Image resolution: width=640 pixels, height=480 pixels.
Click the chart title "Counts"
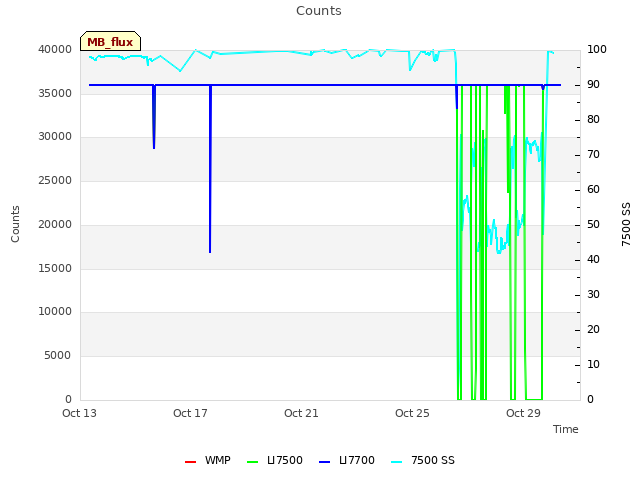coord(319,11)
